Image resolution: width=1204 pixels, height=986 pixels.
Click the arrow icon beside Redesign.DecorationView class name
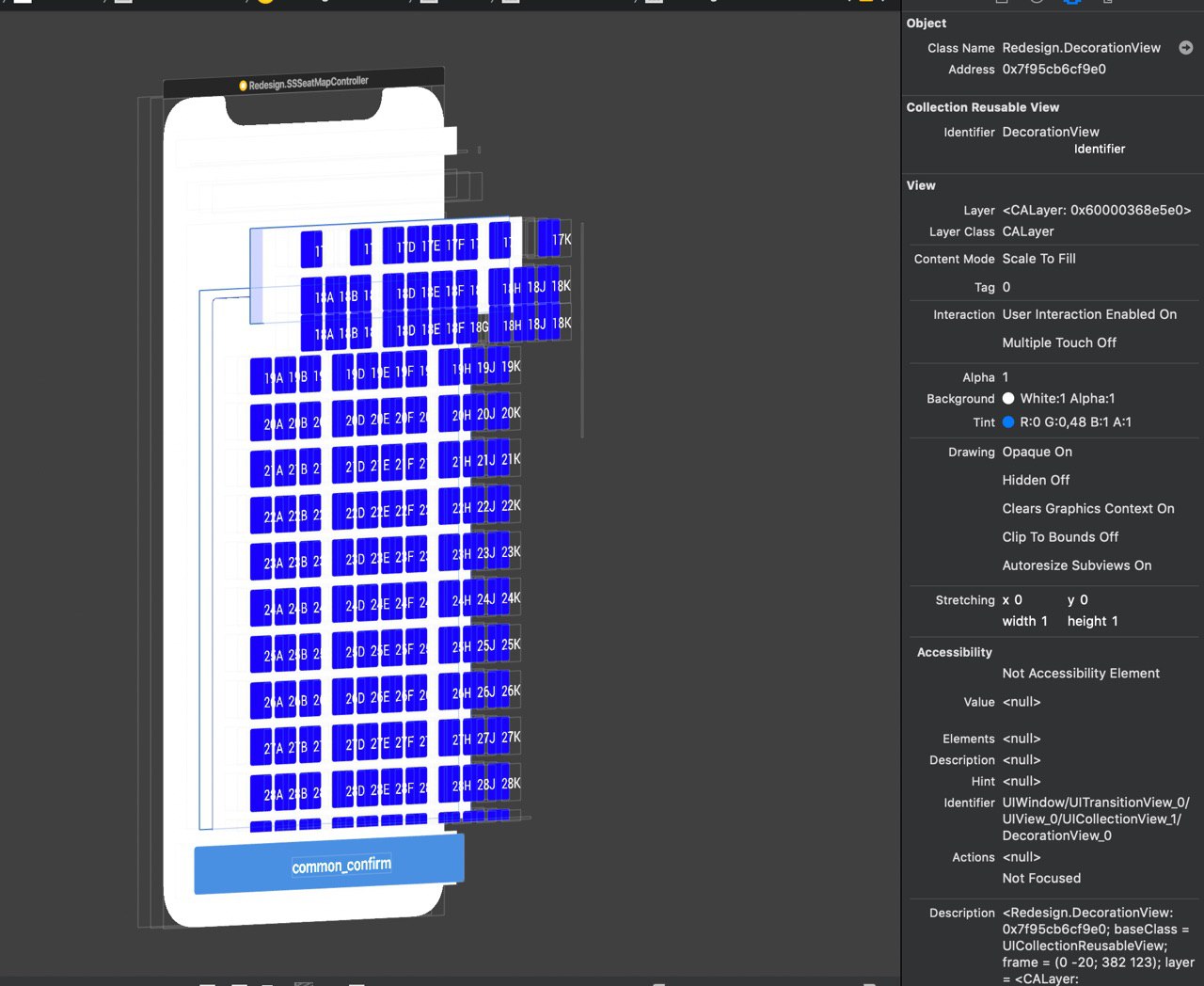(1185, 48)
